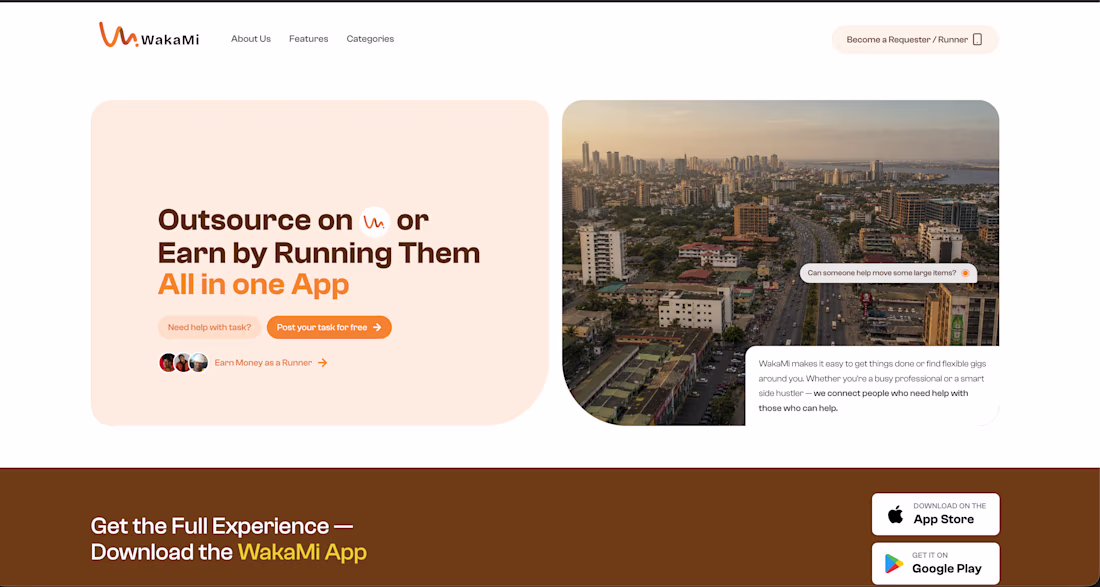Image resolution: width=1100 pixels, height=587 pixels.
Task: Click the Need help with task? pill
Action: point(210,328)
